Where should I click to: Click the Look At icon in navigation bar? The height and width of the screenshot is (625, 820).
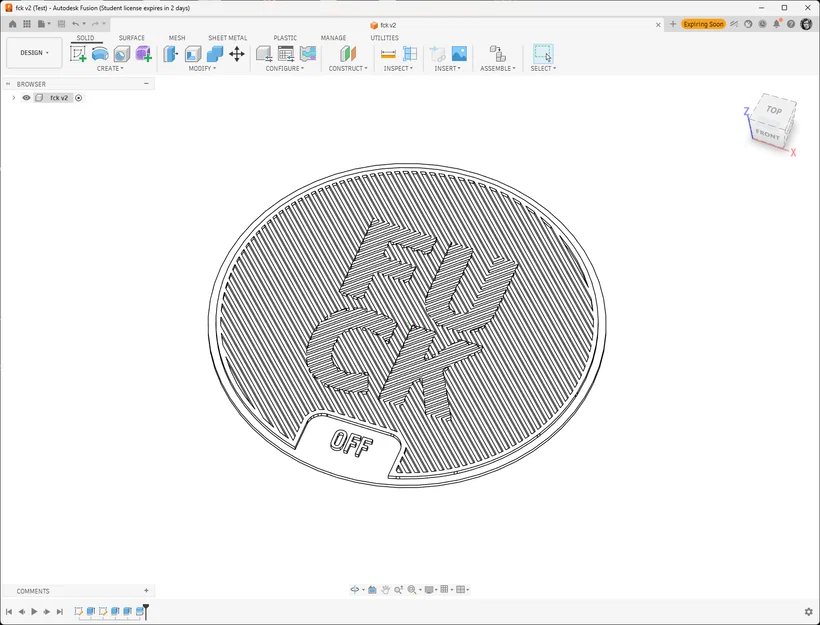point(372,590)
